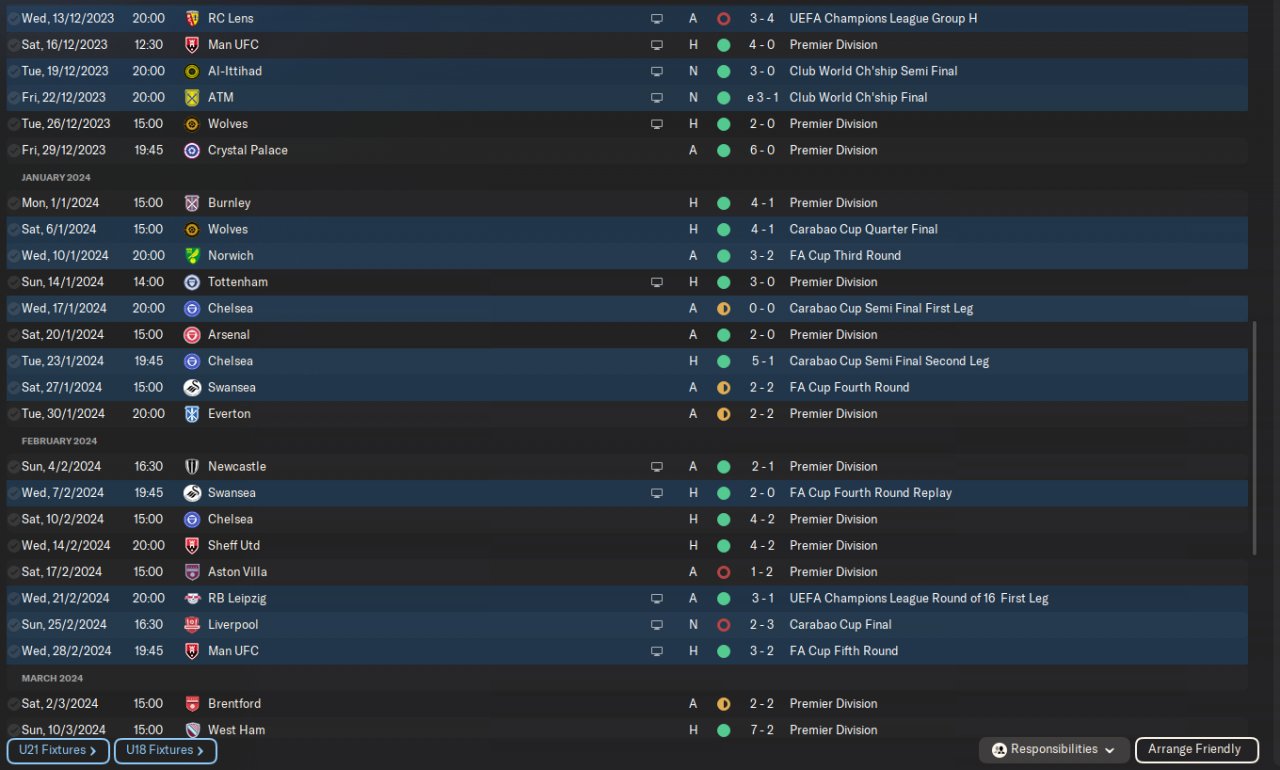Click the RB Leipzig club badge
1280x770 pixels.
click(192, 598)
